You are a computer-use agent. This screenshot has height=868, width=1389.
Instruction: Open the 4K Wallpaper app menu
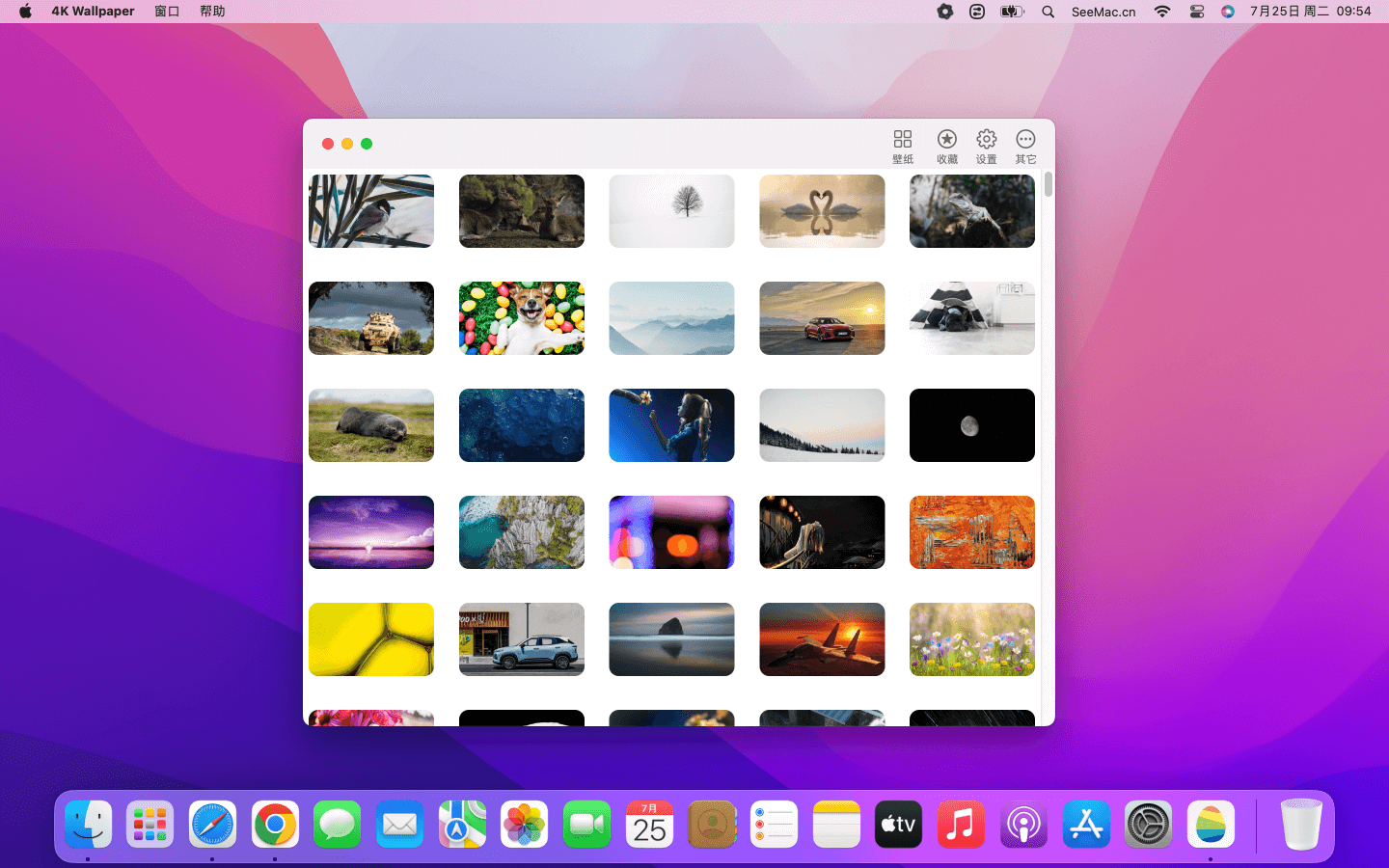[93, 12]
